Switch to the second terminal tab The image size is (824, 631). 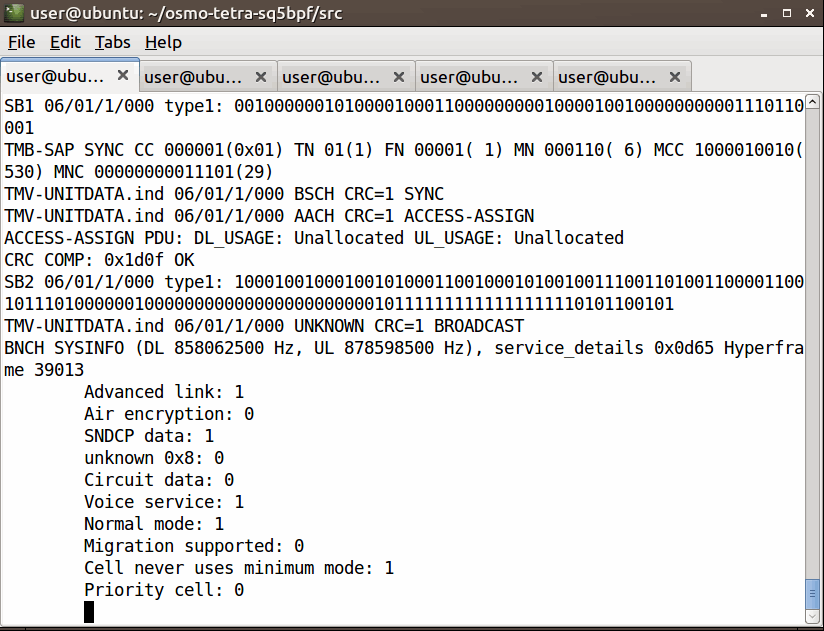point(194,77)
